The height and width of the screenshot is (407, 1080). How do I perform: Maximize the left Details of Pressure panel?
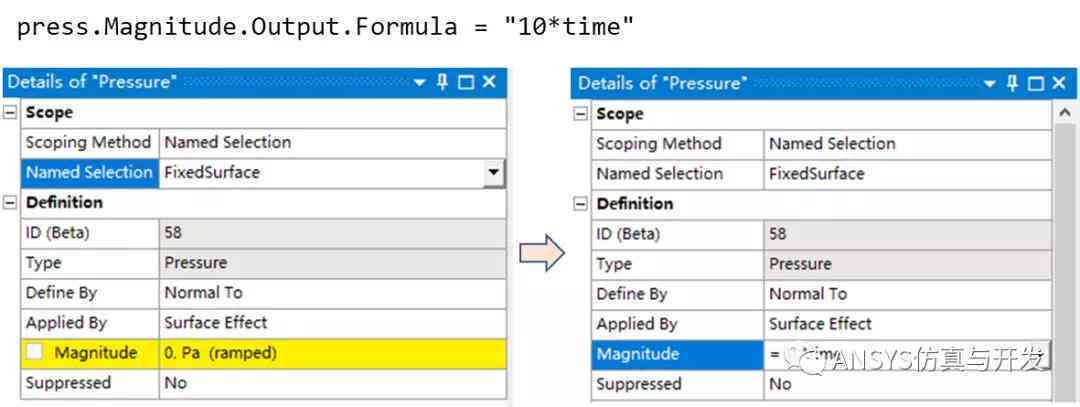[466, 83]
